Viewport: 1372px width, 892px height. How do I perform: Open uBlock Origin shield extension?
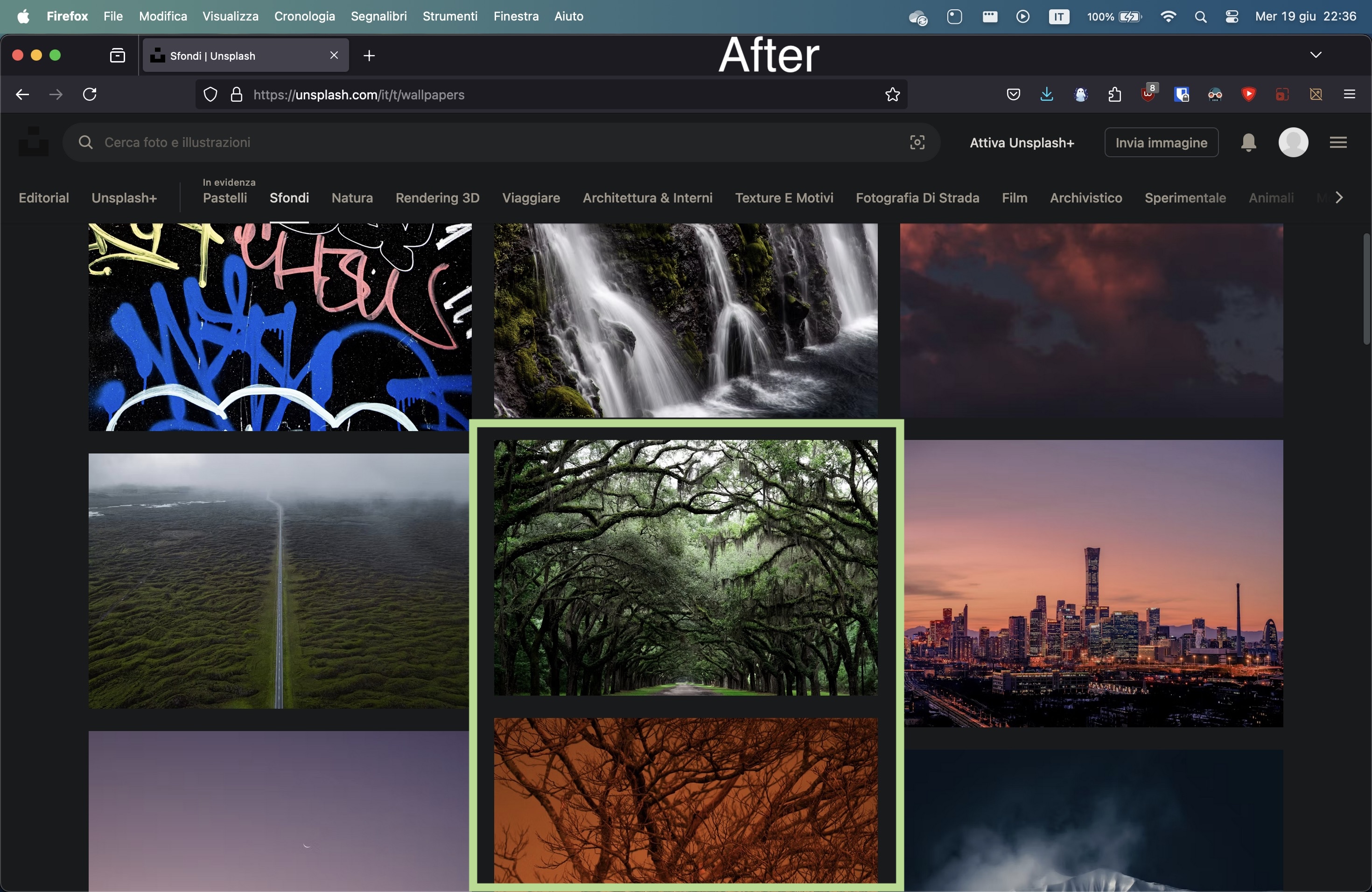[1148, 95]
